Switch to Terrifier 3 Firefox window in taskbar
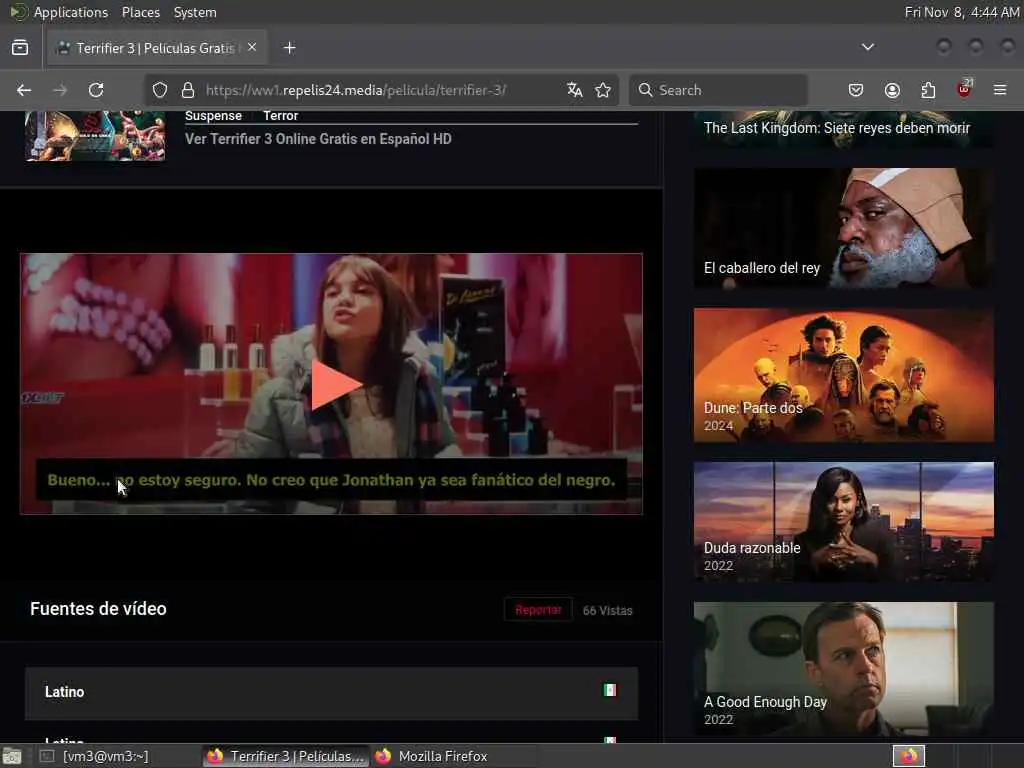 pos(286,756)
